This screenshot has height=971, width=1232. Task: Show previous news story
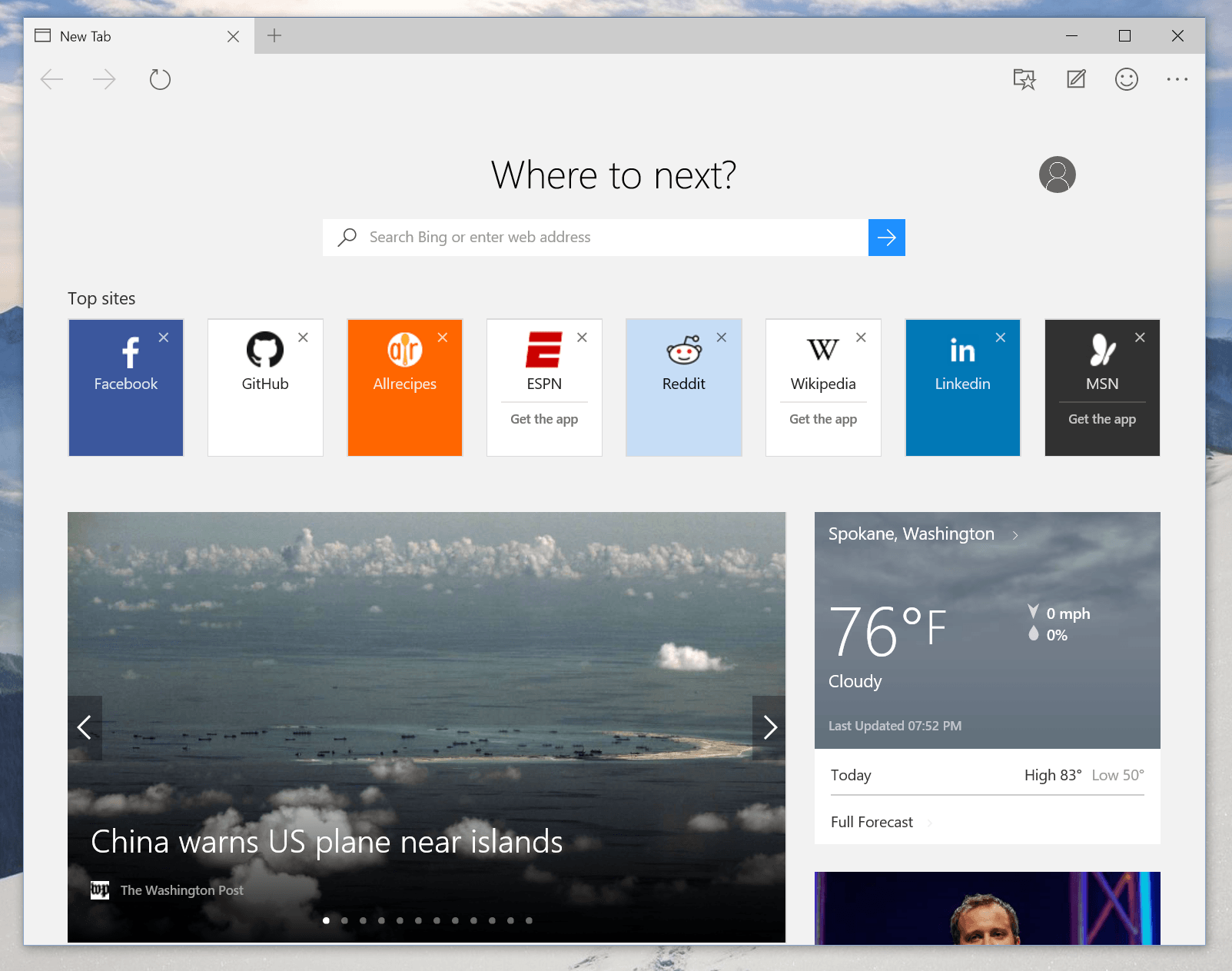tap(85, 727)
